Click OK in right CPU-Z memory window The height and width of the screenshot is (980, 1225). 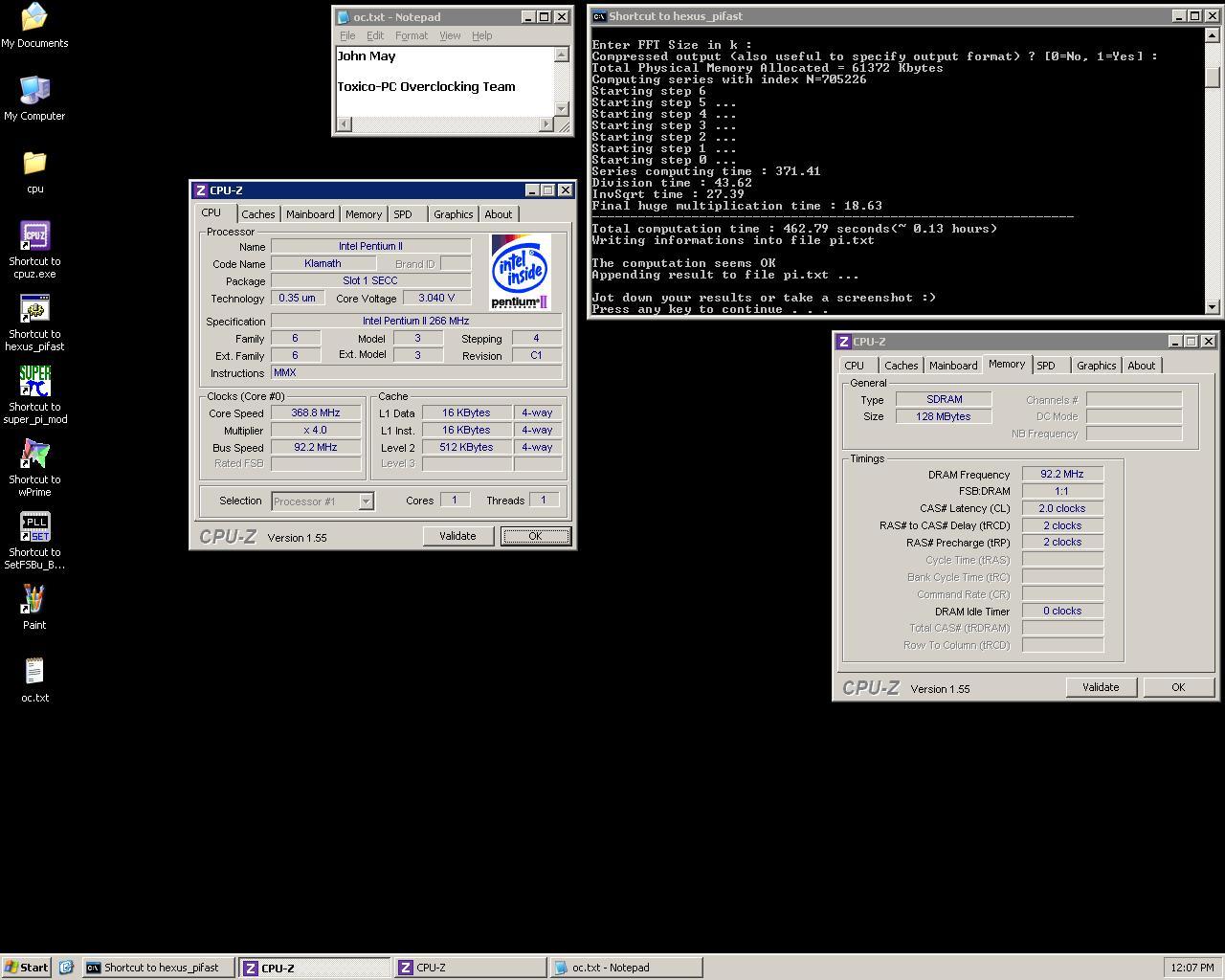click(x=1178, y=687)
